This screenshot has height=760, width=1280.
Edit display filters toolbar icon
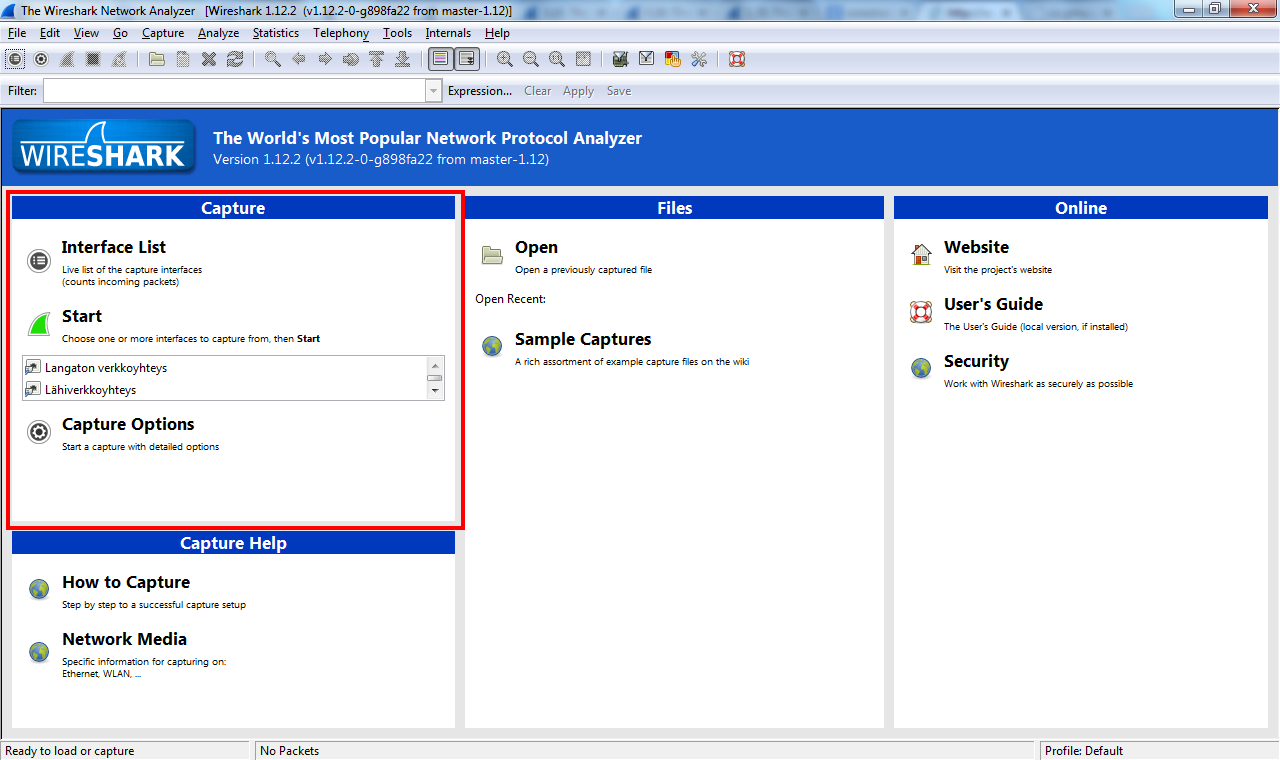647,59
